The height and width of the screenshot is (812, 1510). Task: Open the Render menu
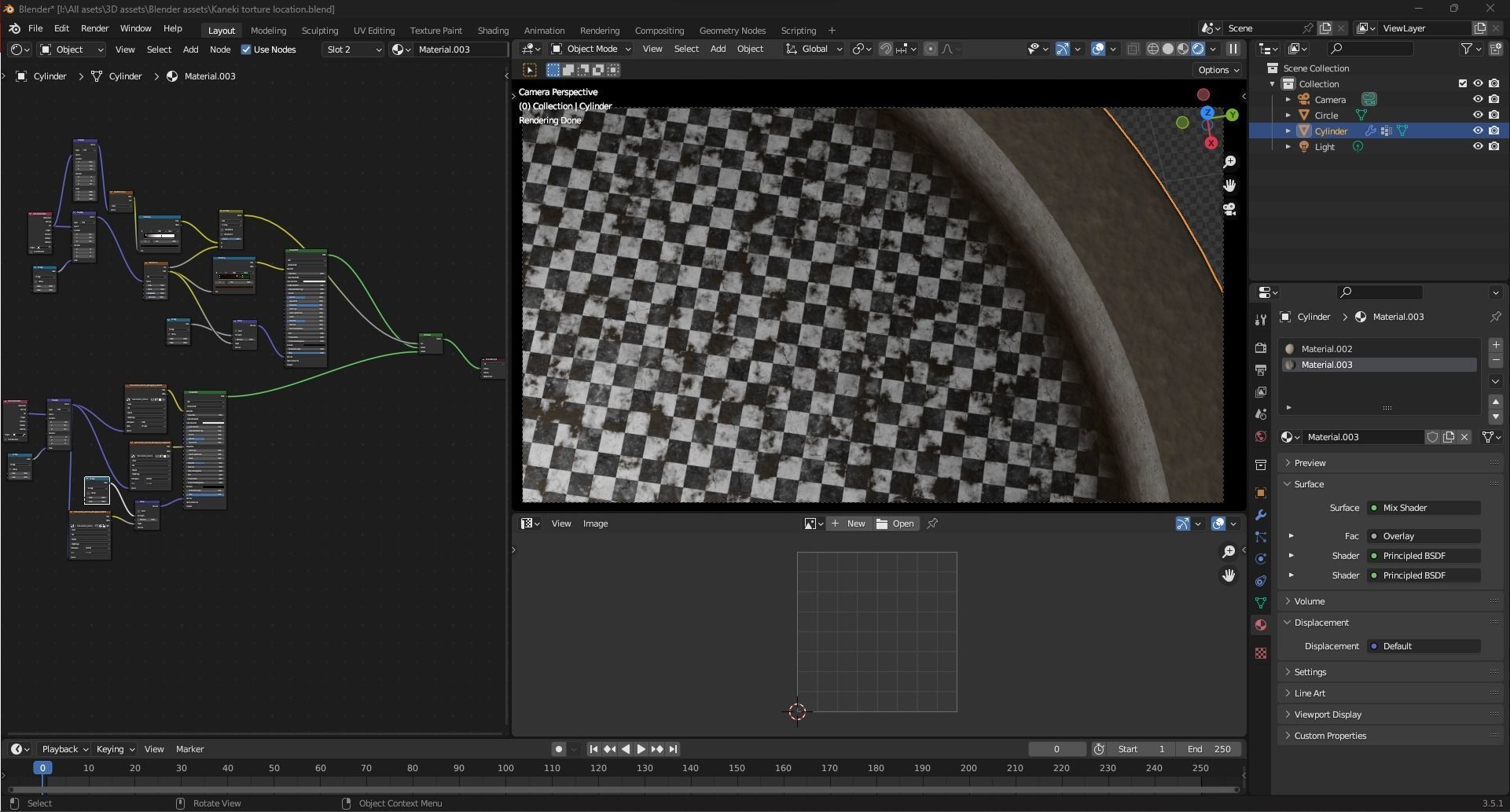pyautogui.click(x=94, y=28)
